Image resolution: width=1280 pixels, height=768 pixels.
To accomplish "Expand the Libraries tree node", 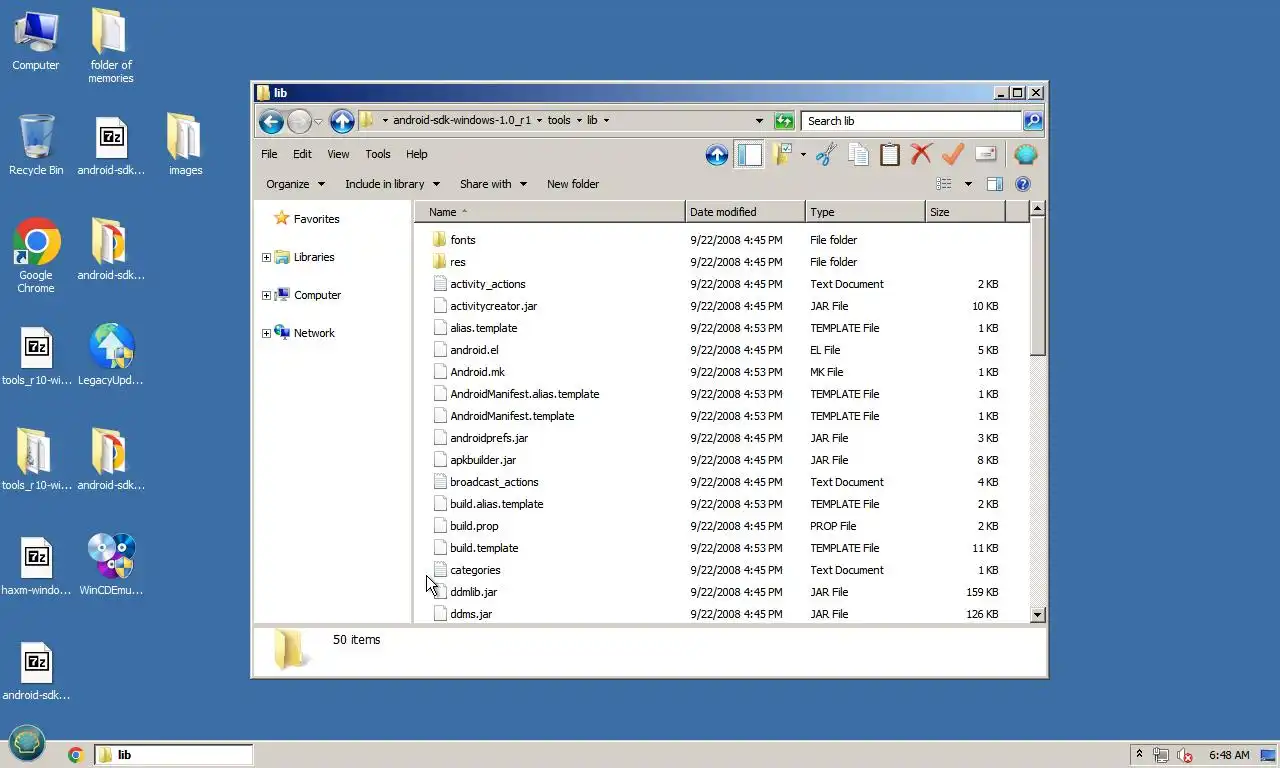I will (x=266, y=257).
